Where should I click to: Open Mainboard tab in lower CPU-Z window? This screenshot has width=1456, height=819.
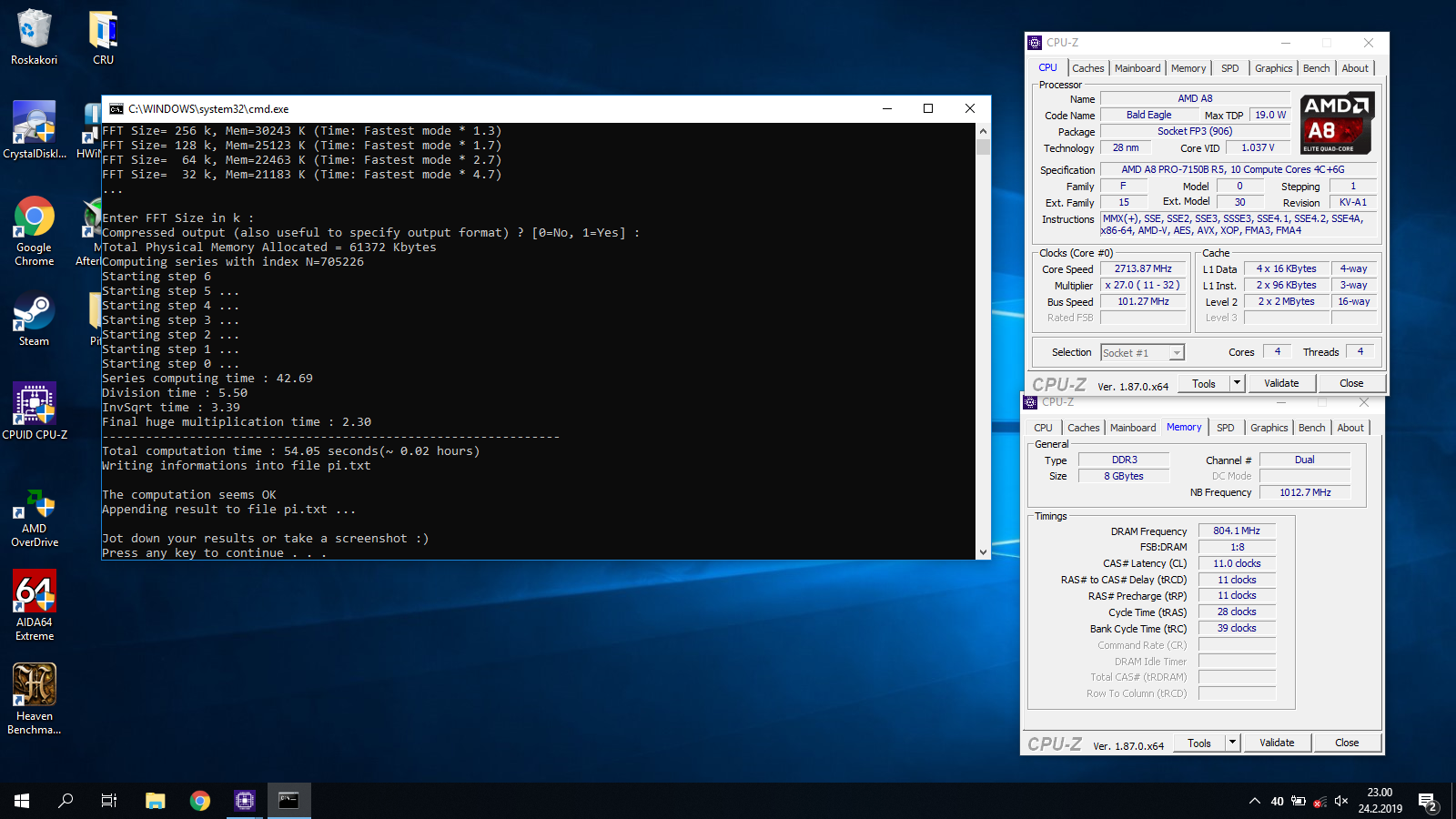tap(1133, 428)
